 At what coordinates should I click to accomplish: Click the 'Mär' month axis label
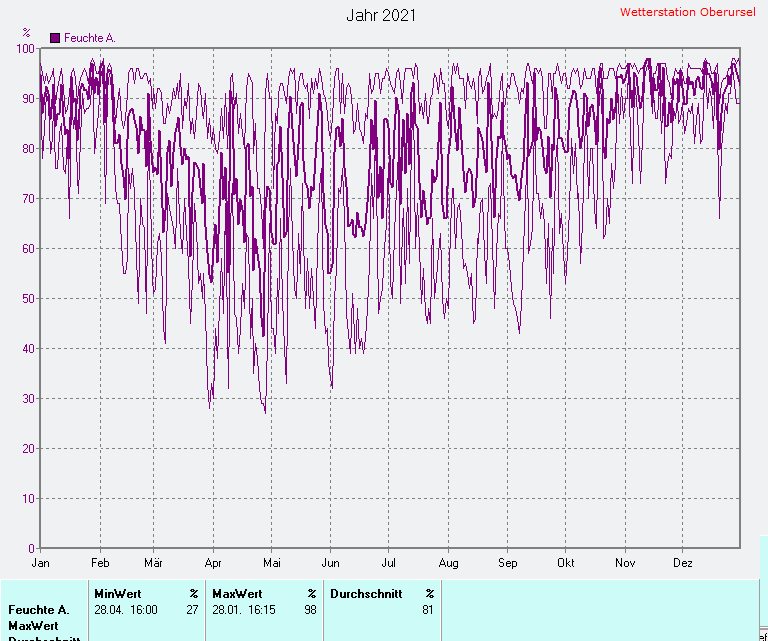point(153,563)
